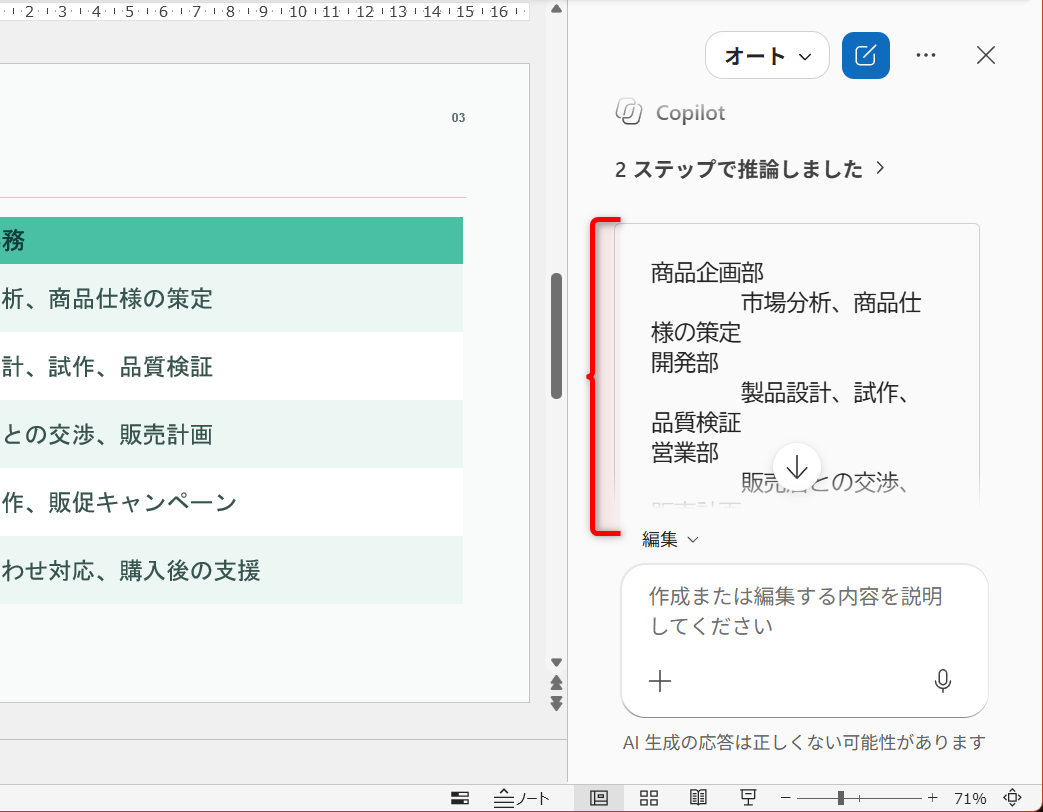
Task: Open the オート mode dropdown
Action: 767,55
